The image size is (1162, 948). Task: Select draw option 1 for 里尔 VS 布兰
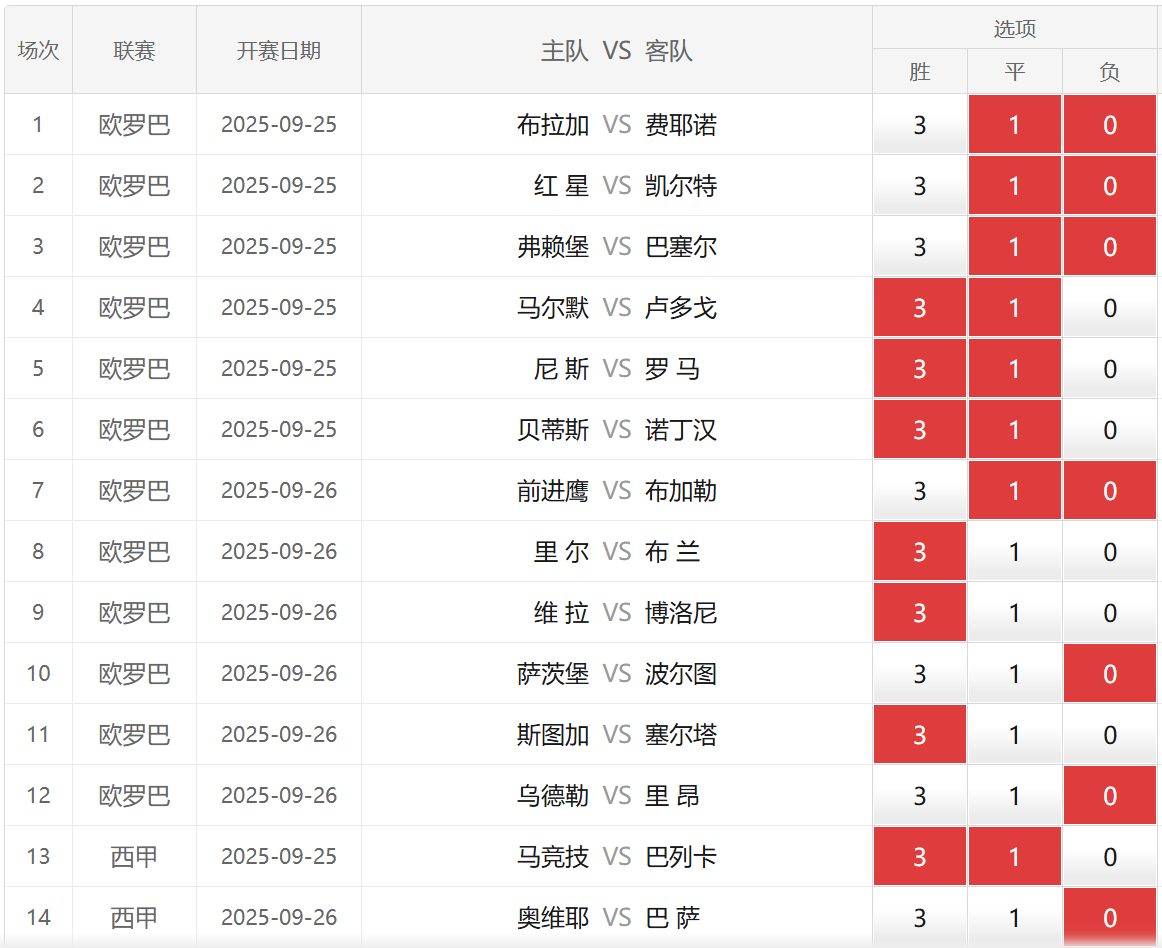coord(1014,552)
